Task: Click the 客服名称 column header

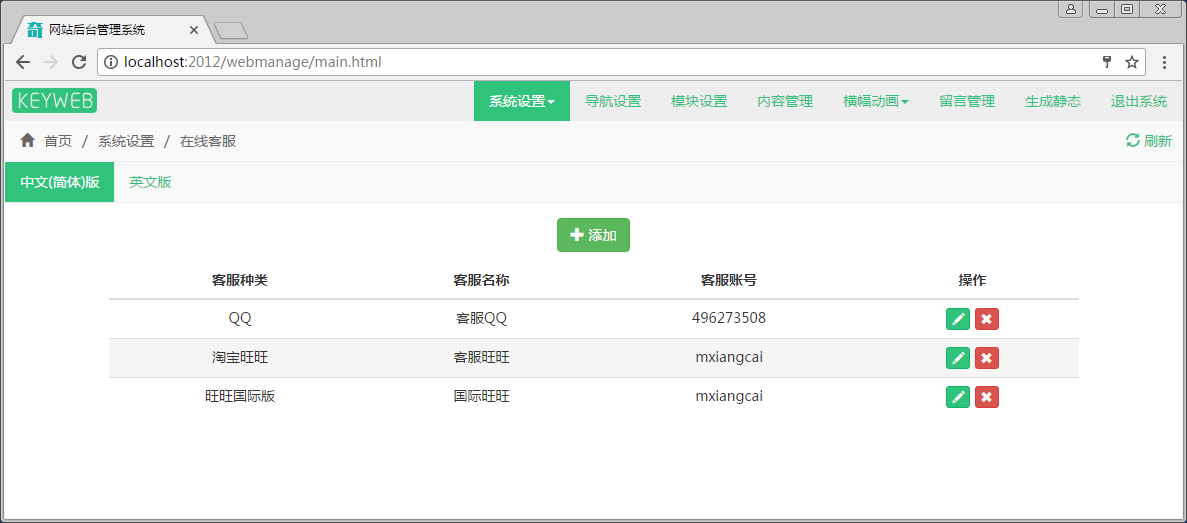Action: coord(481,280)
